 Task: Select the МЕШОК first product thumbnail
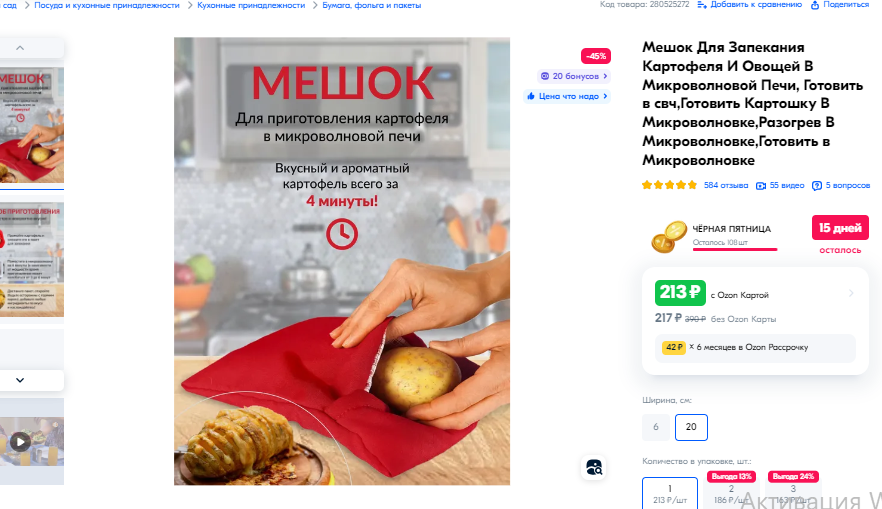[x=32, y=125]
